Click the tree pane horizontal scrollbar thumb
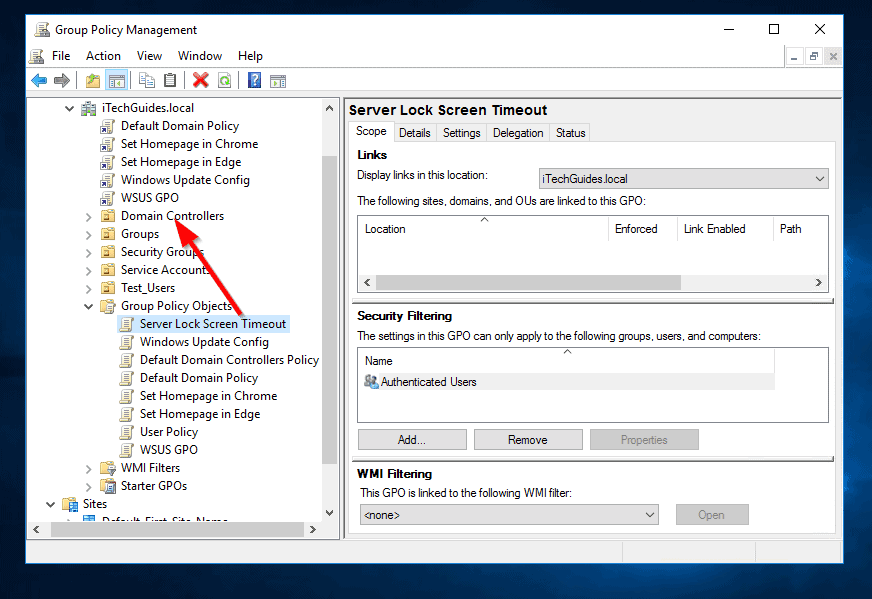This screenshot has height=599, width=872. (x=177, y=529)
